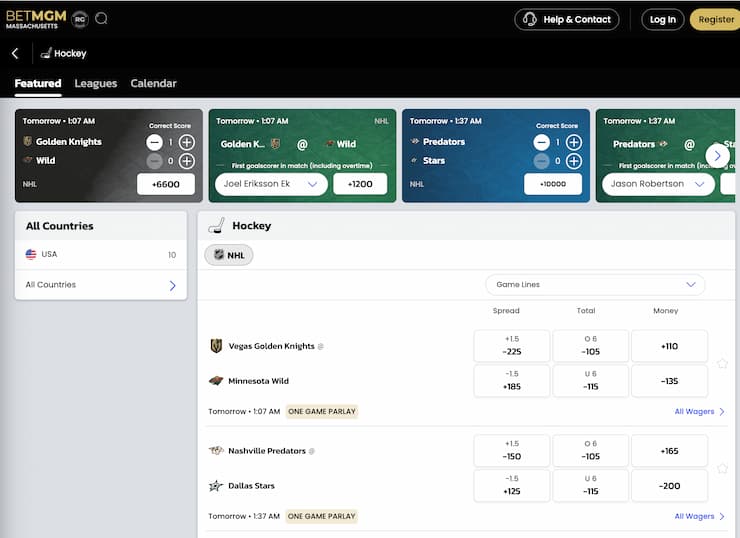Click the Dallas Stars team name
This screenshot has width=740, height=538.
[251, 486]
